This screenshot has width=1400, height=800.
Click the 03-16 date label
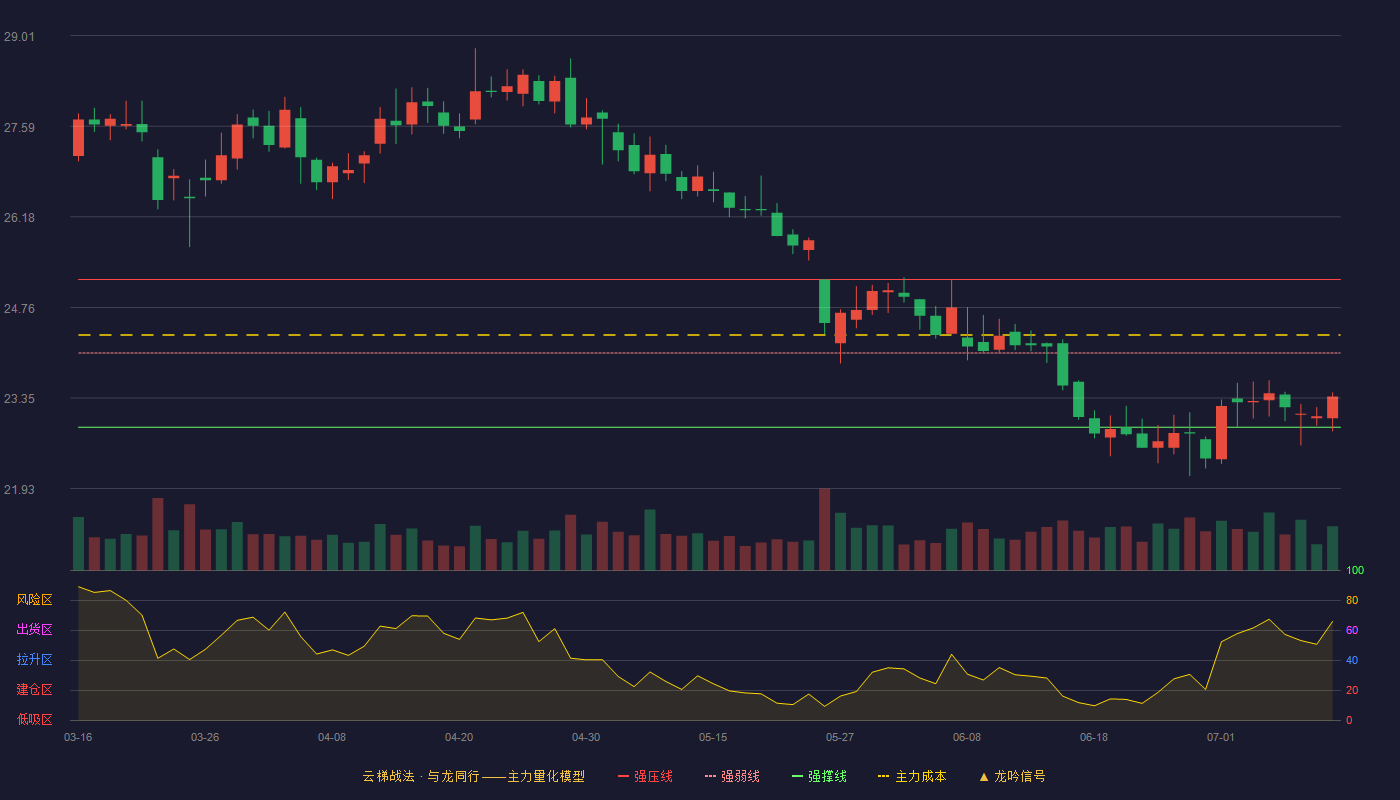(78, 737)
